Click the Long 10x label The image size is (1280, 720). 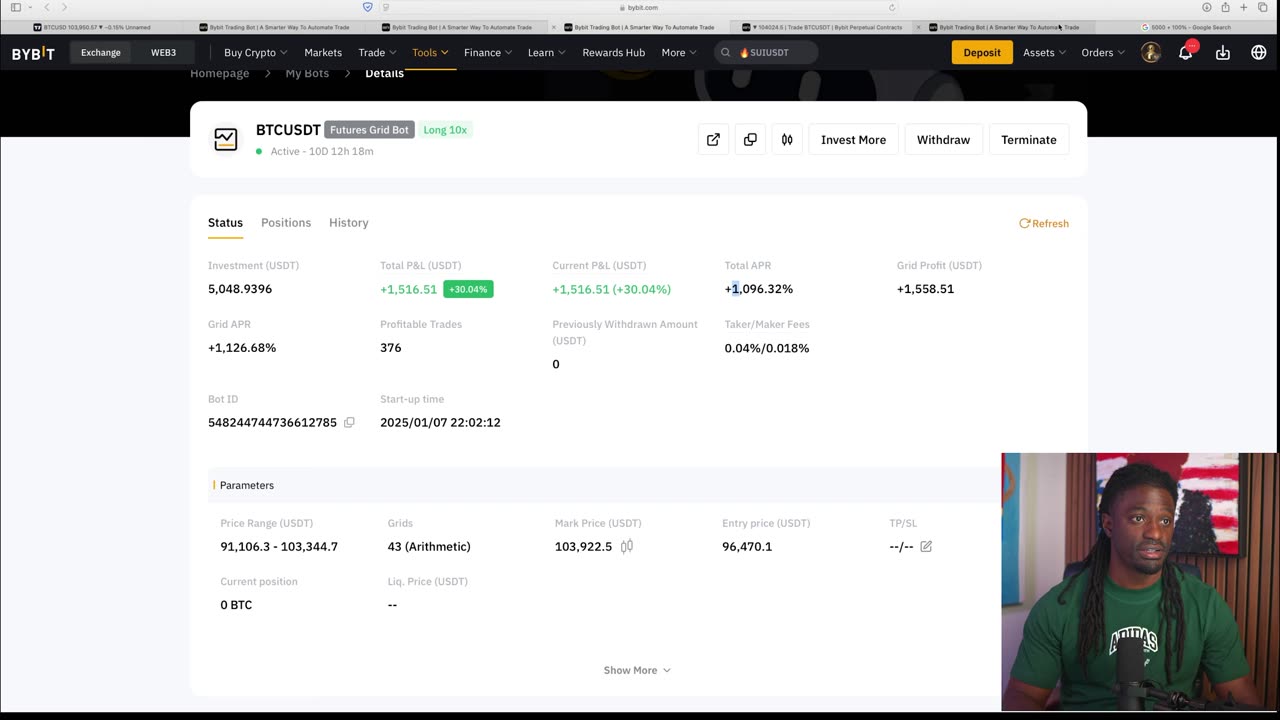click(x=445, y=130)
